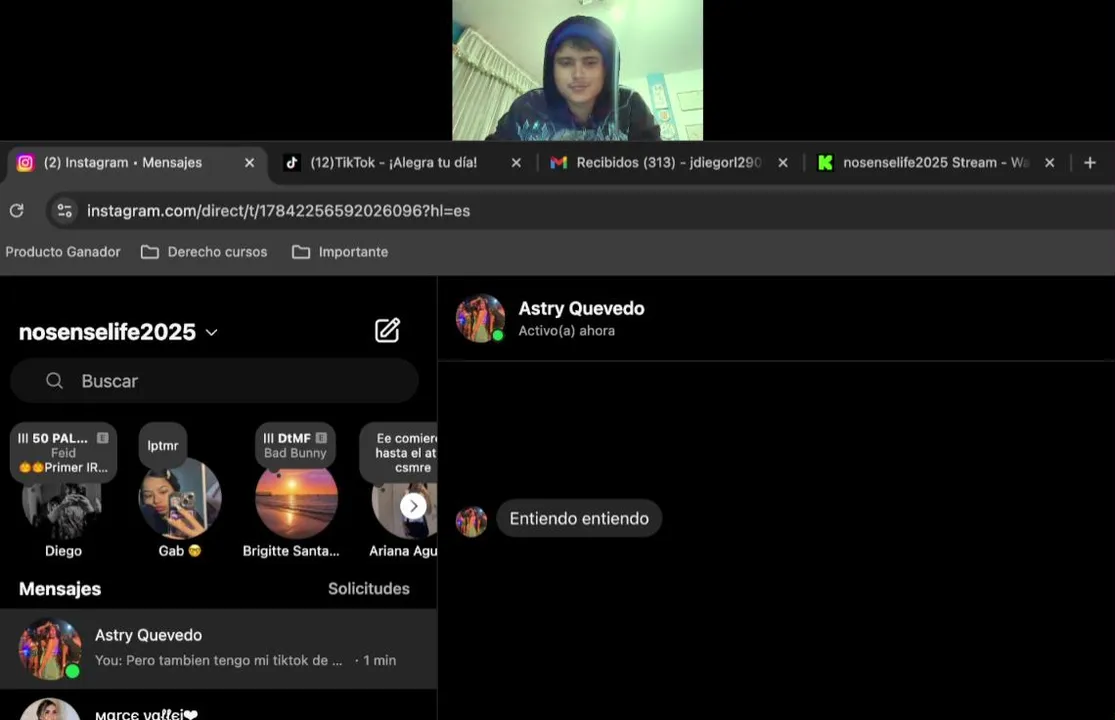Click Activo(a) ahora status text

click(x=566, y=331)
